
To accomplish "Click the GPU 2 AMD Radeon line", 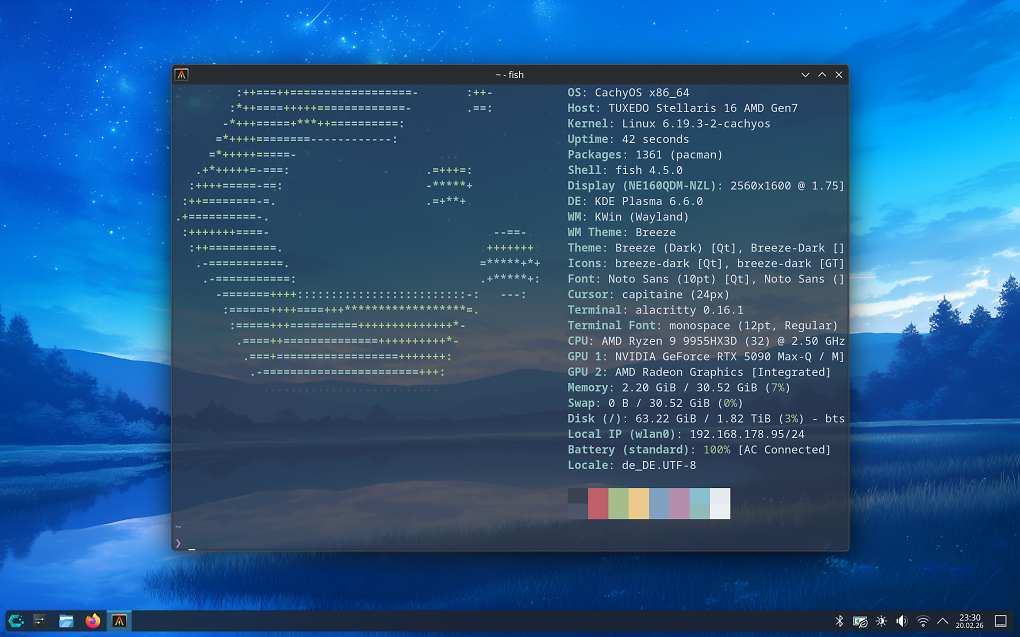I will click(x=699, y=372).
